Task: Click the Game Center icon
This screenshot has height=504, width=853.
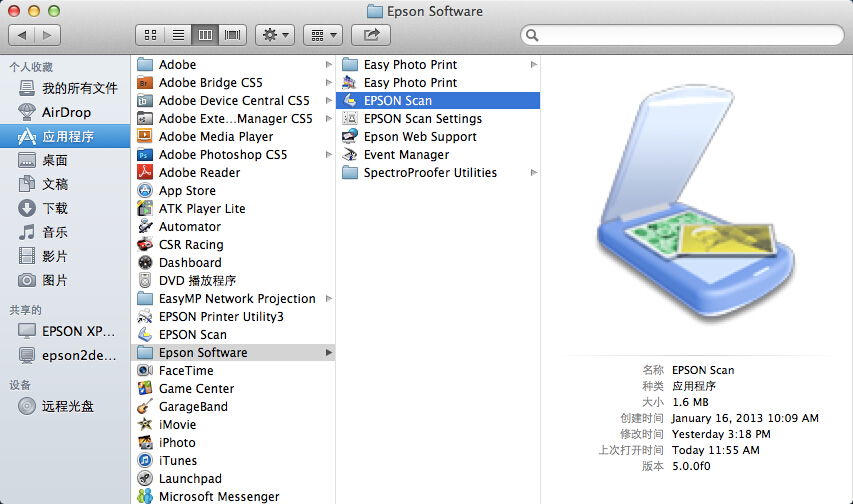Action: tap(145, 388)
